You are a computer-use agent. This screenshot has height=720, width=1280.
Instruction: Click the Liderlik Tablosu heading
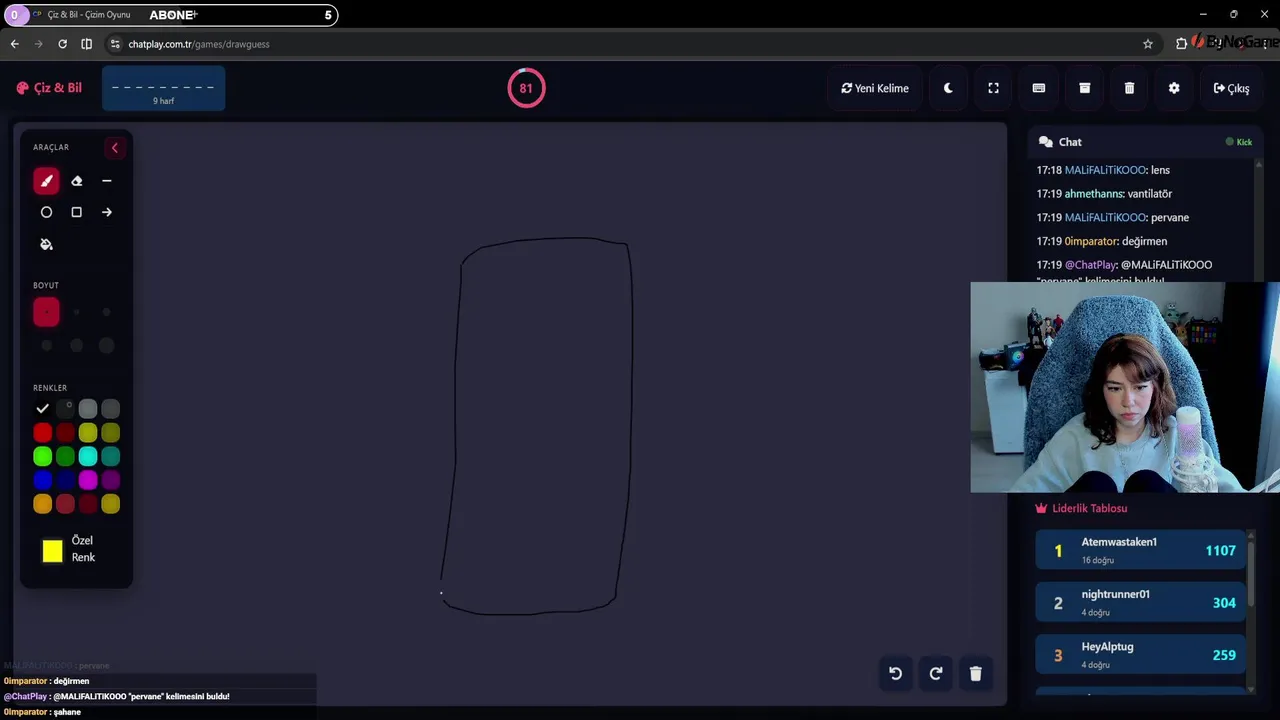tap(1081, 508)
